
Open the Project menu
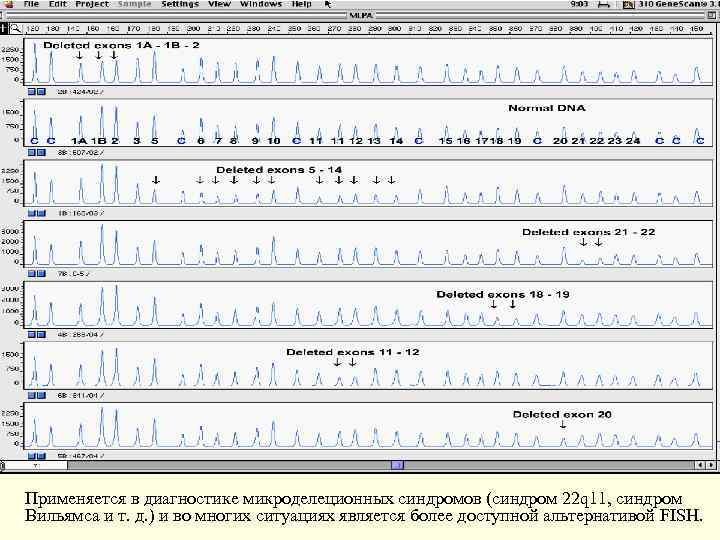pyautogui.click(x=92, y=4)
